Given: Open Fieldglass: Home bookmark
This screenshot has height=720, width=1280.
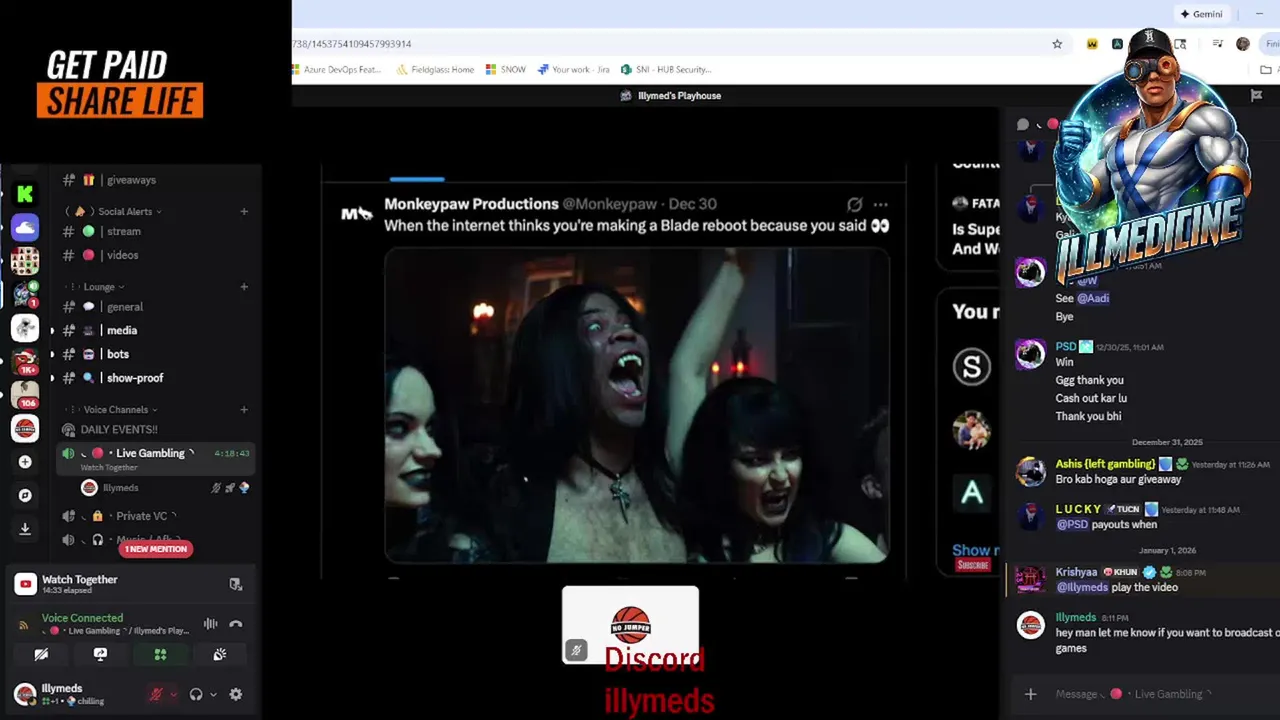Looking at the screenshot, I should pyautogui.click(x=435, y=70).
